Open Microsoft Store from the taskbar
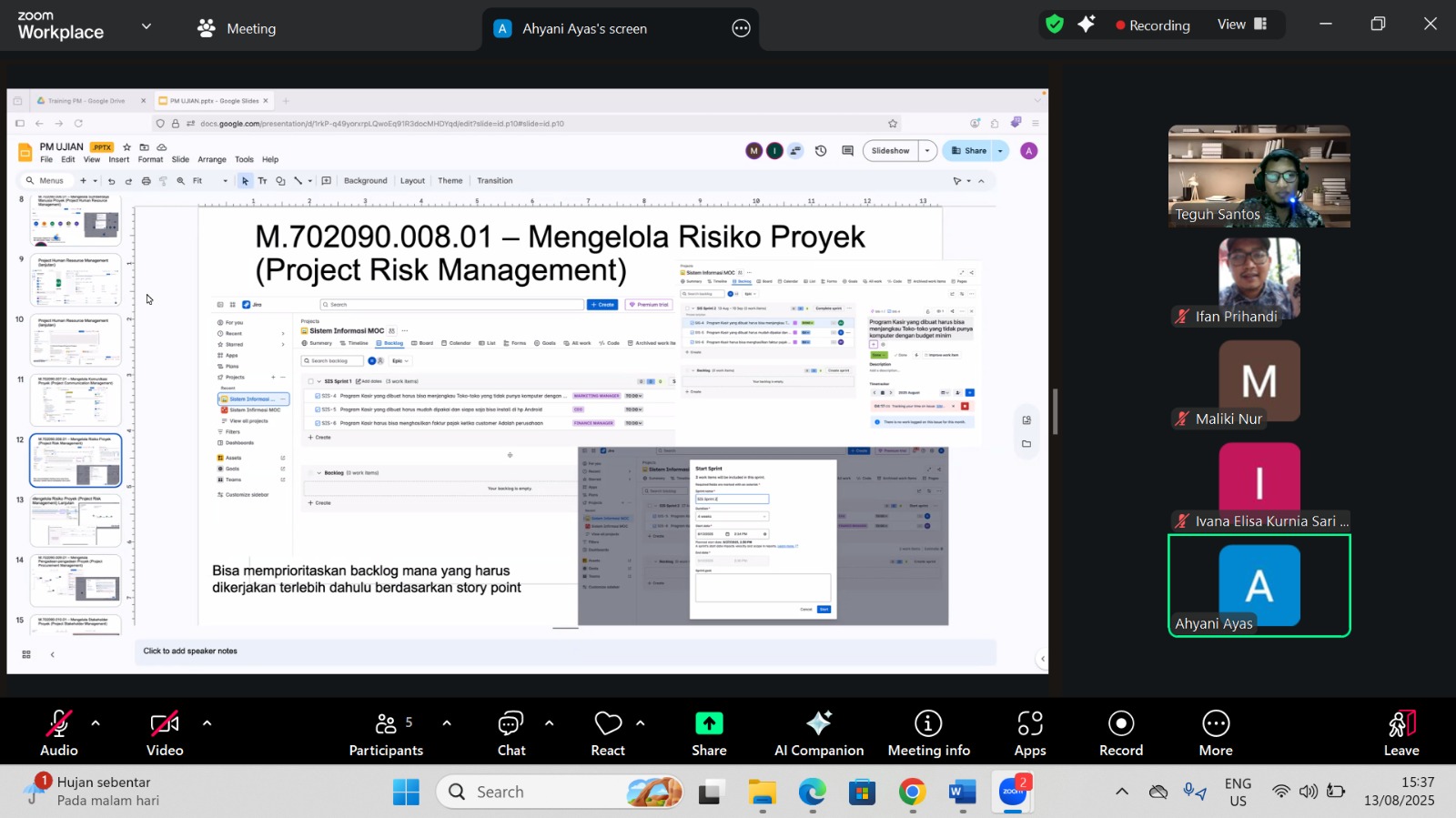 (862, 792)
